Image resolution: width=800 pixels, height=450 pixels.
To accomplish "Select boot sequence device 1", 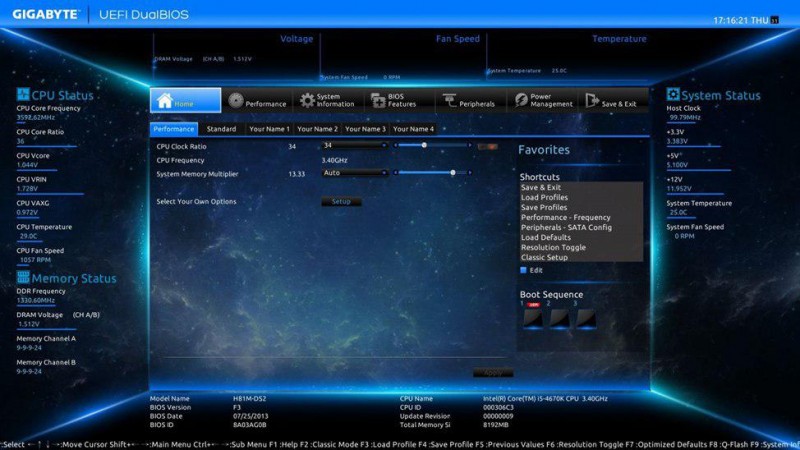I will pos(533,318).
